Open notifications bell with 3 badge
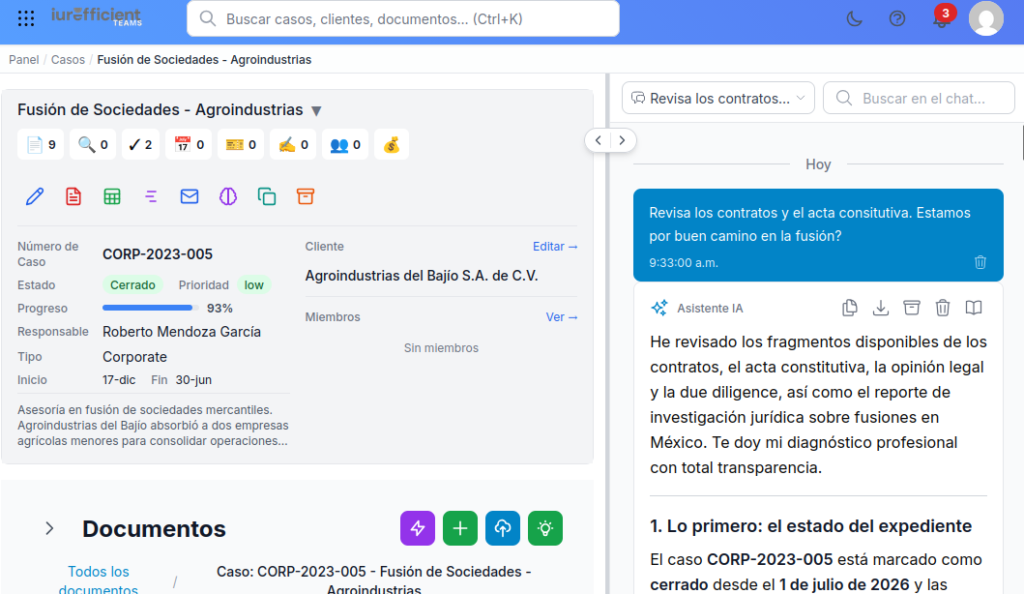The width and height of the screenshot is (1024, 594). click(x=941, y=18)
